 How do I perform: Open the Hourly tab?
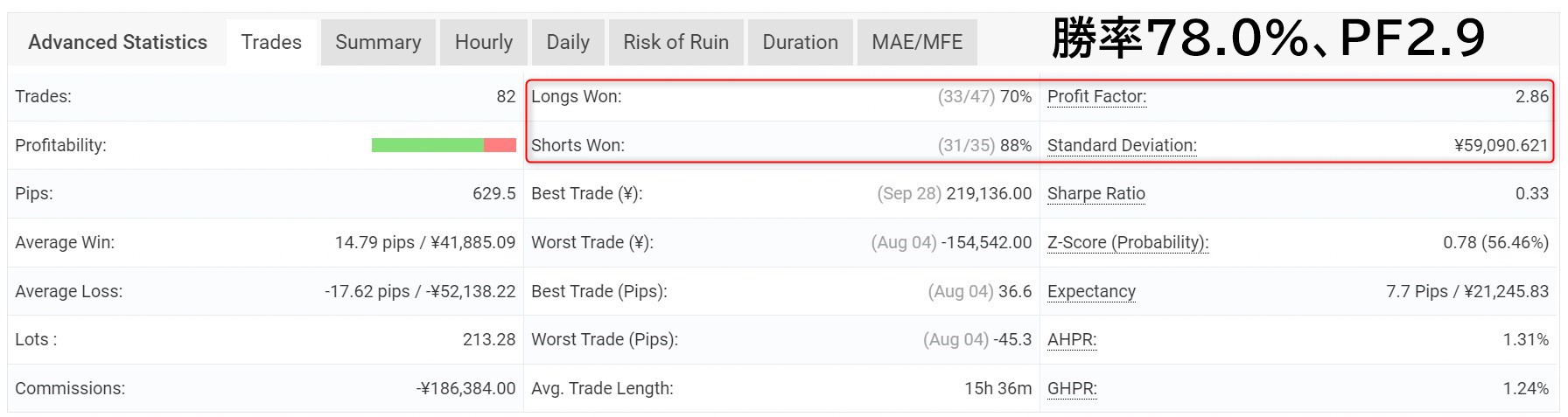point(484,42)
